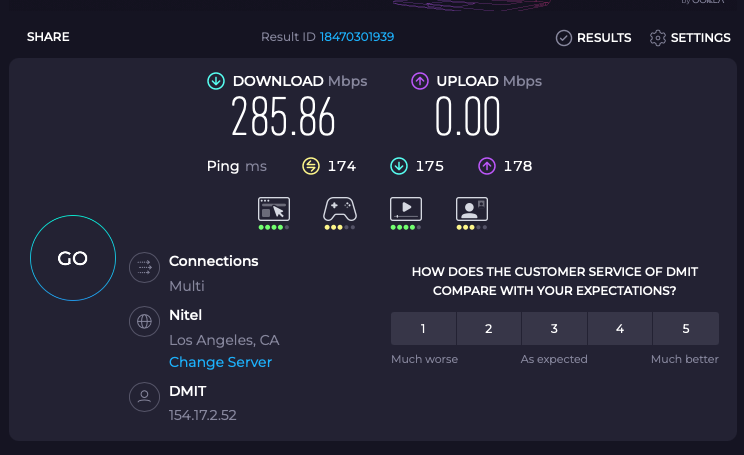Click the online gaming controller icon
Screen dimensions: 744x455
pos(340,209)
